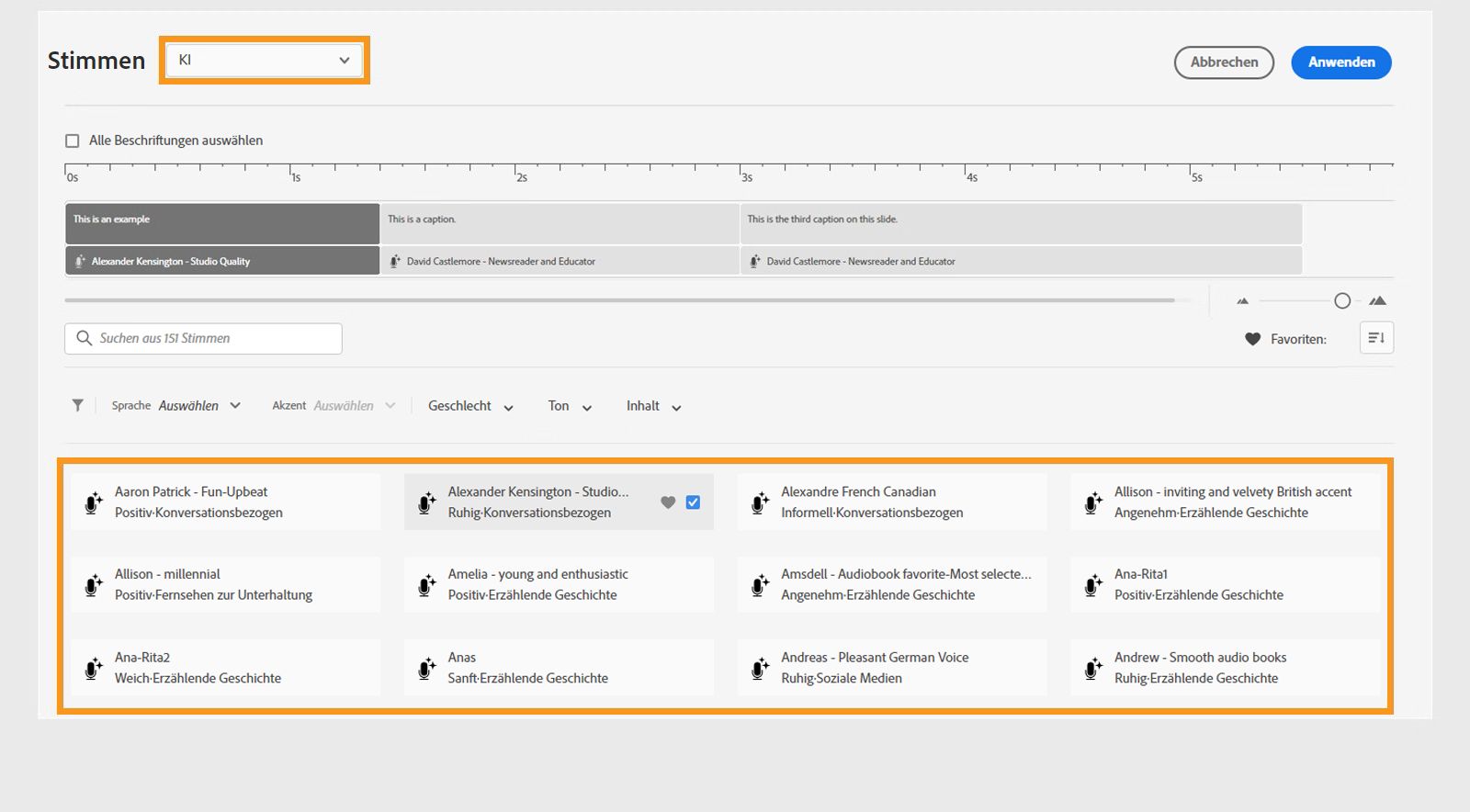Click the voice icon beside Anas
This screenshot has width=1470, height=812.
click(x=427, y=668)
